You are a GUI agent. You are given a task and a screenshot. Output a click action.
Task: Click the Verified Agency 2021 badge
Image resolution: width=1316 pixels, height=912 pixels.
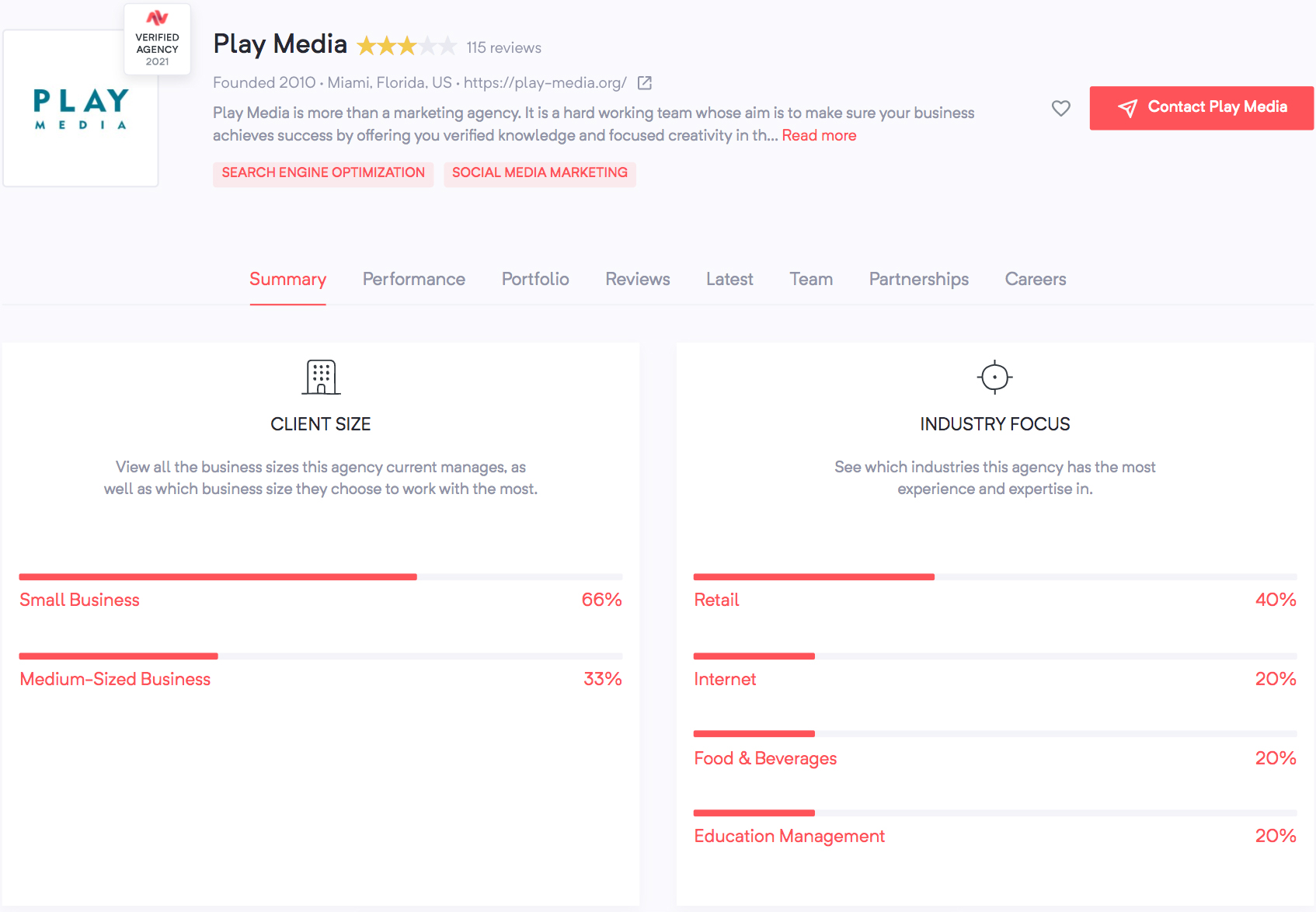157,40
